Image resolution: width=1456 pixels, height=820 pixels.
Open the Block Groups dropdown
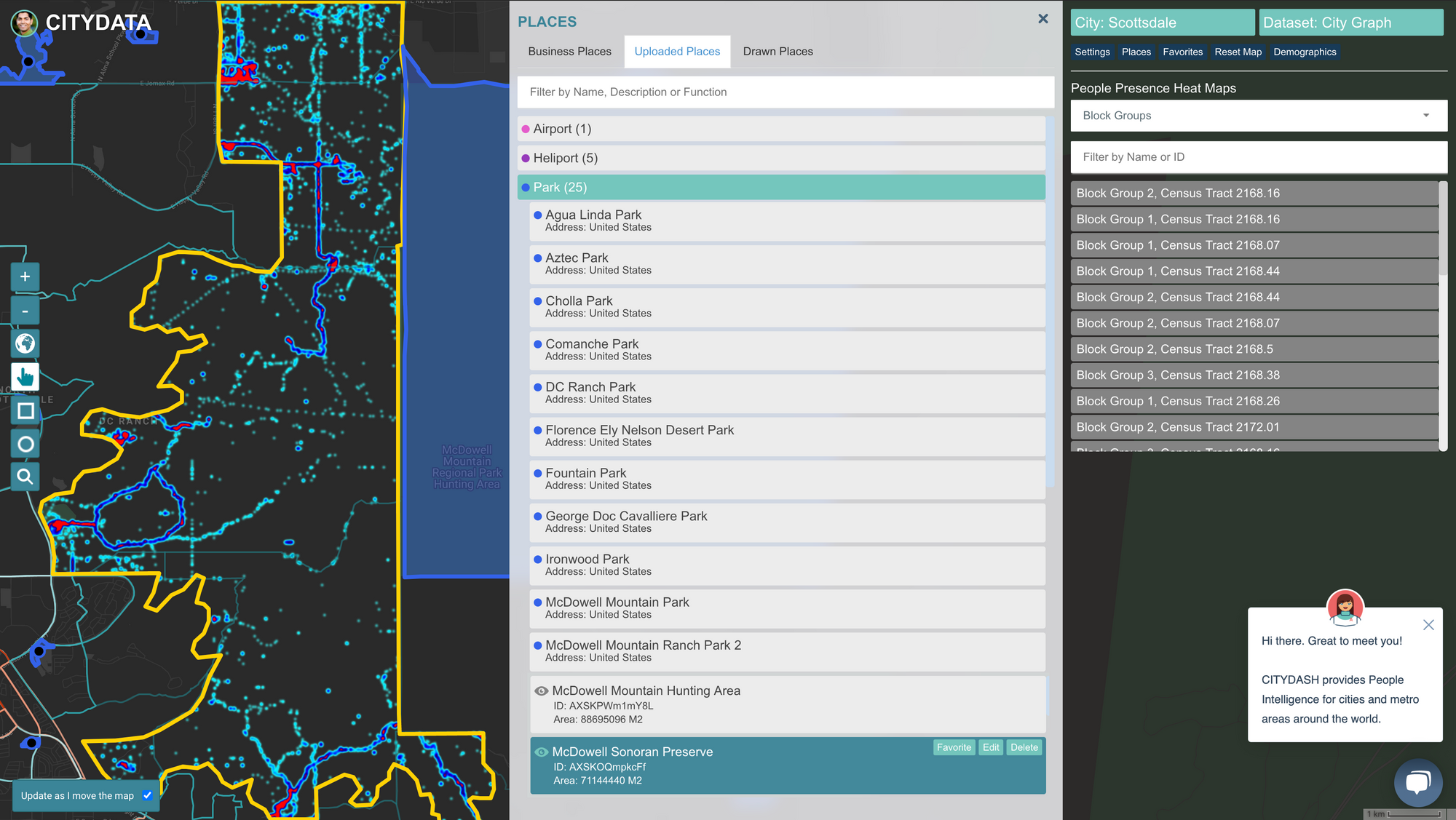tap(1258, 116)
